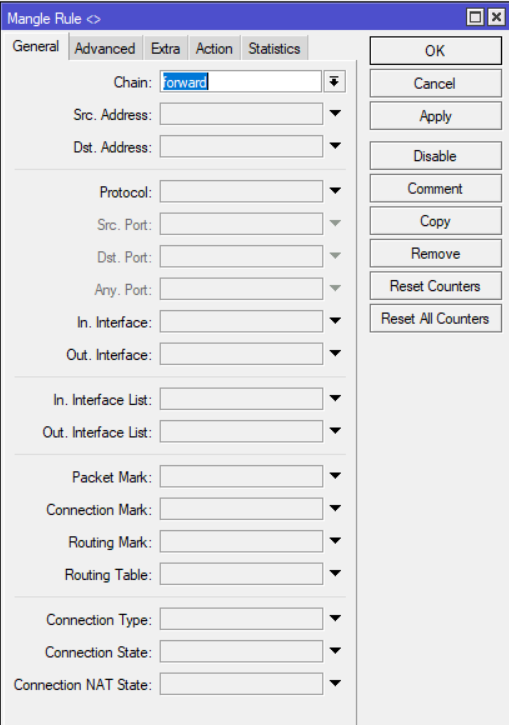This screenshot has width=509, height=725.
Task: Maximize the Mangle Rule window
Action: pyautogui.click(x=475, y=18)
